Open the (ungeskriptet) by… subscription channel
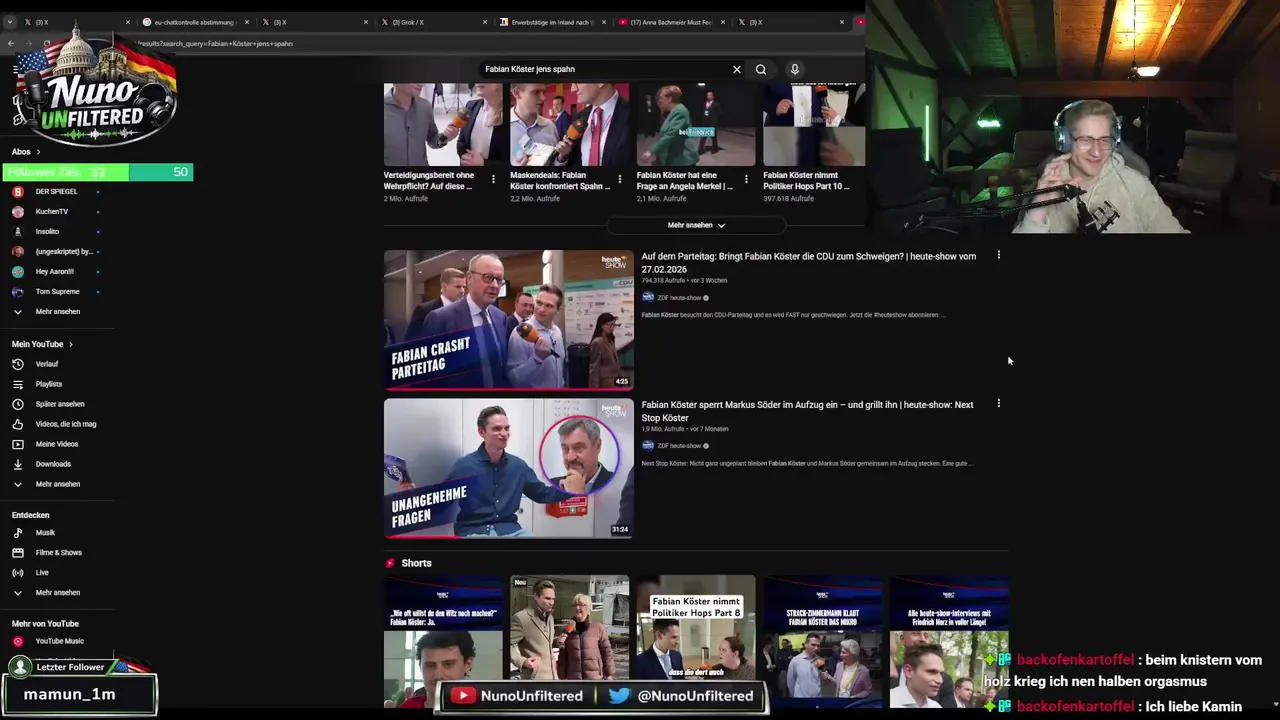1280x720 pixels. point(64,251)
